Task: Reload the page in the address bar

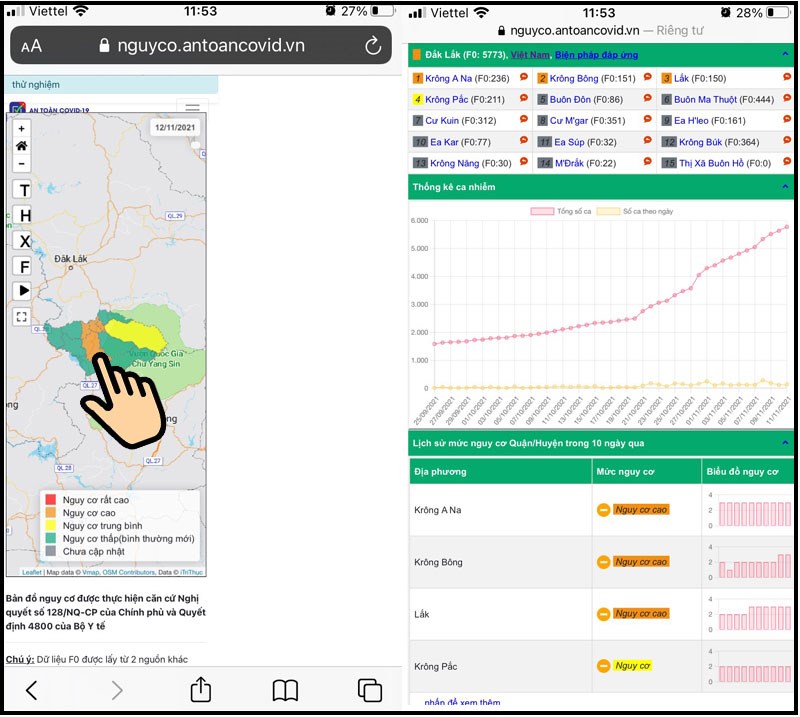Action: (x=373, y=46)
